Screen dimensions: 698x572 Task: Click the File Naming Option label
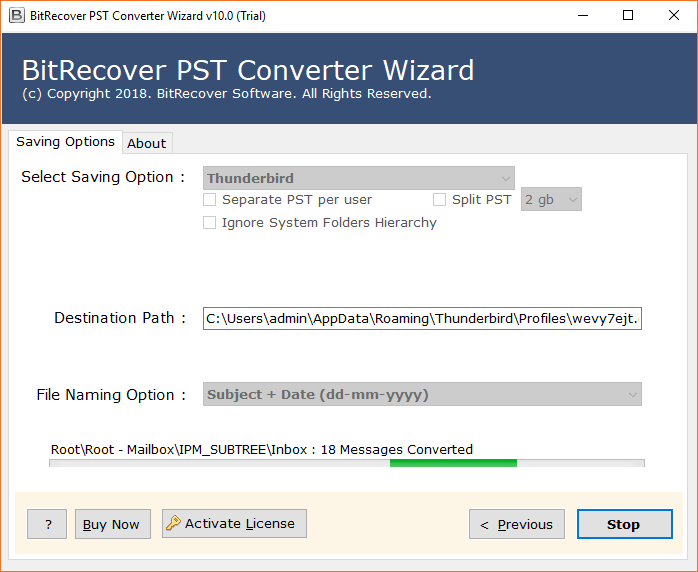tap(111, 395)
